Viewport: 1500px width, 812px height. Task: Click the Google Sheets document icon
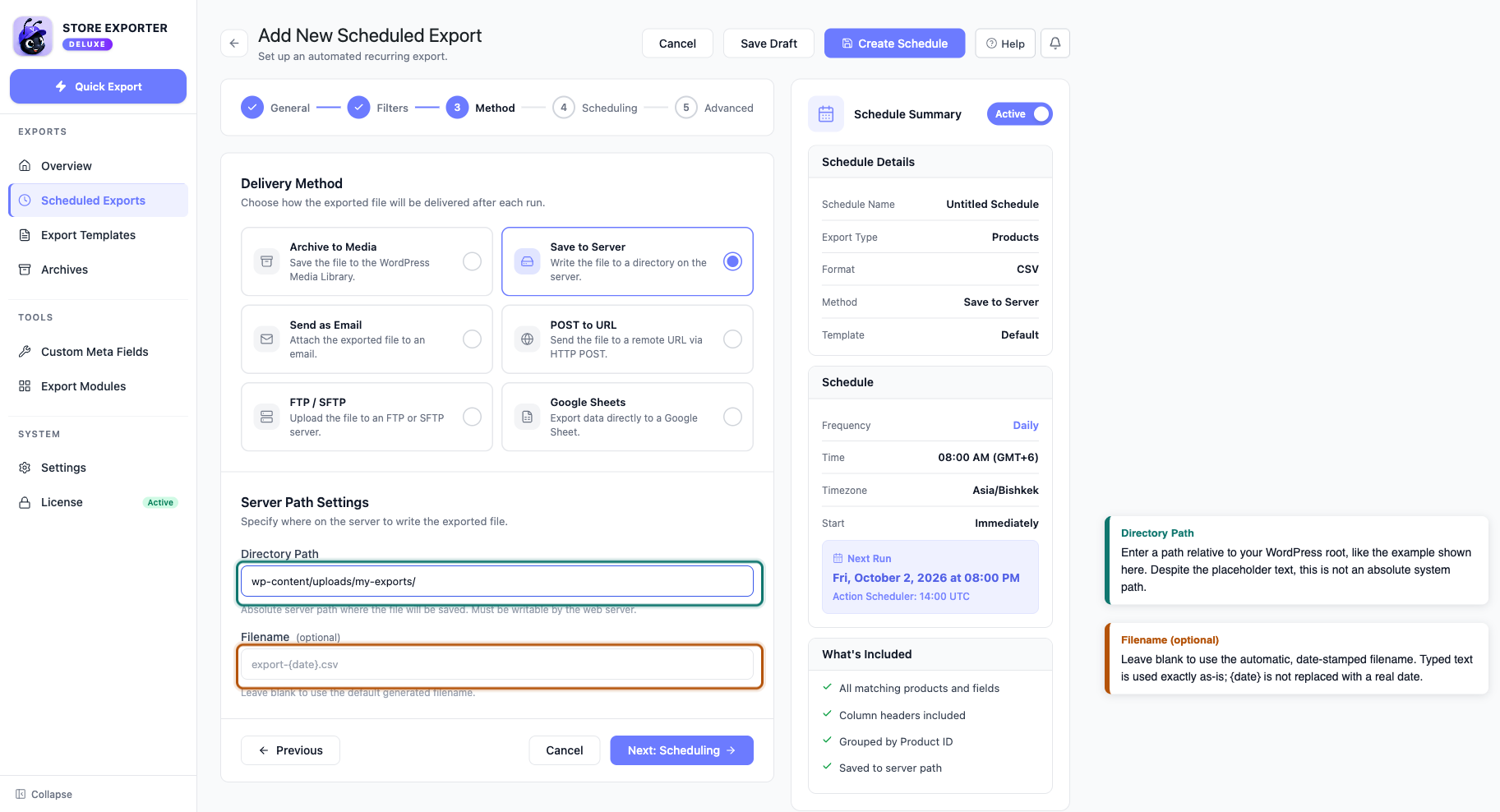tap(527, 417)
